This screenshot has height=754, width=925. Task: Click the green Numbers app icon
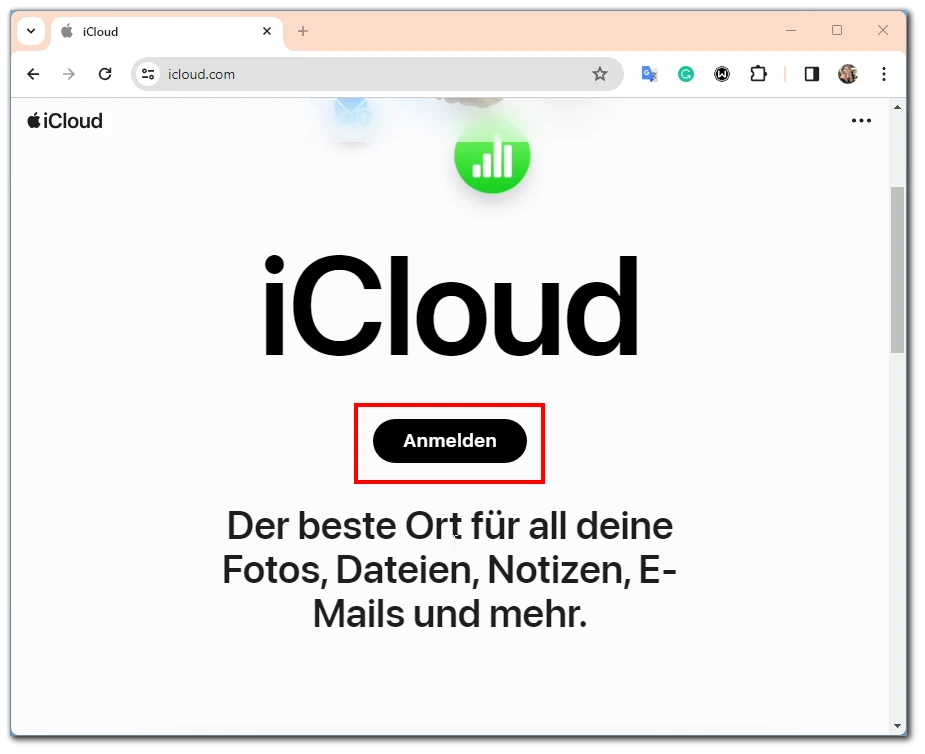click(492, 157)
